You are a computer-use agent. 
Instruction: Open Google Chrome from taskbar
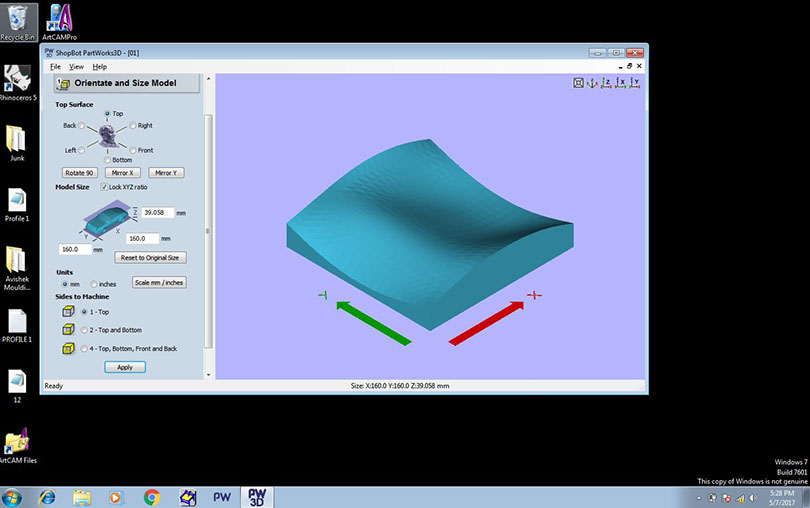tap(151, 498)
